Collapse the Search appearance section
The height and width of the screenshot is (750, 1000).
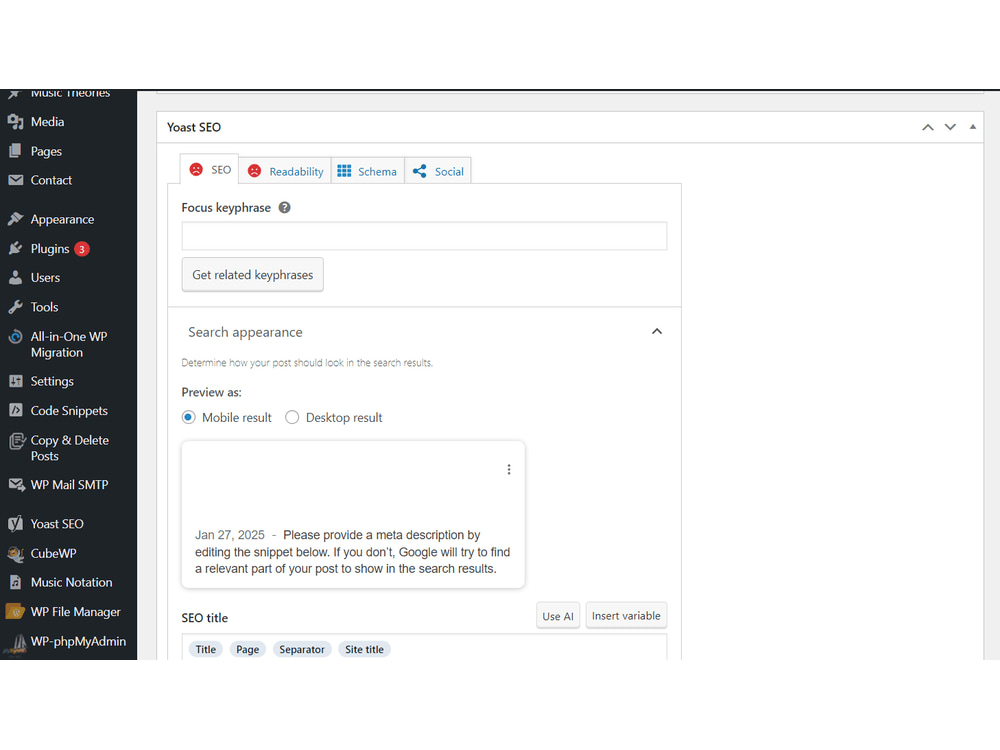point(657,332)
